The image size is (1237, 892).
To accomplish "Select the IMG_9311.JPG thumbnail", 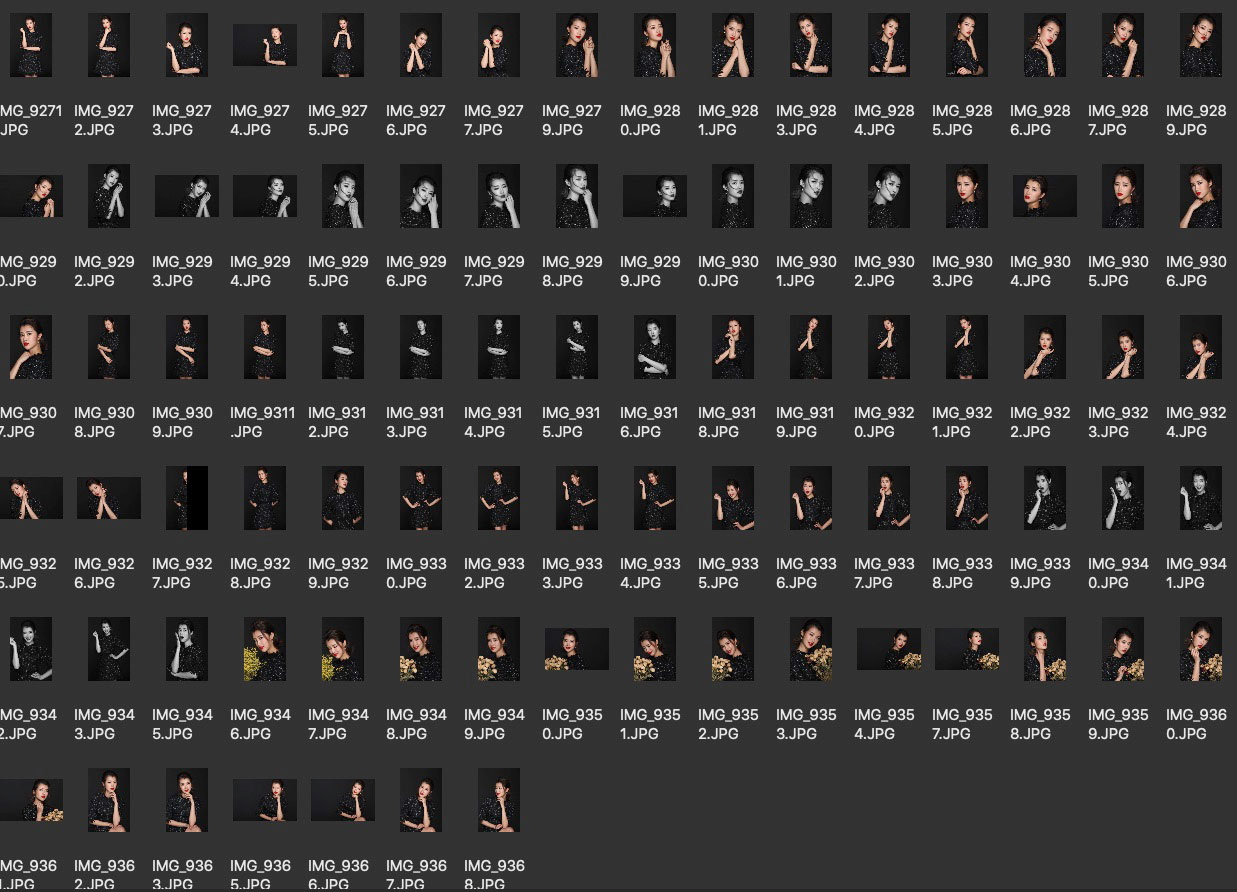I will tap(265, 347).
